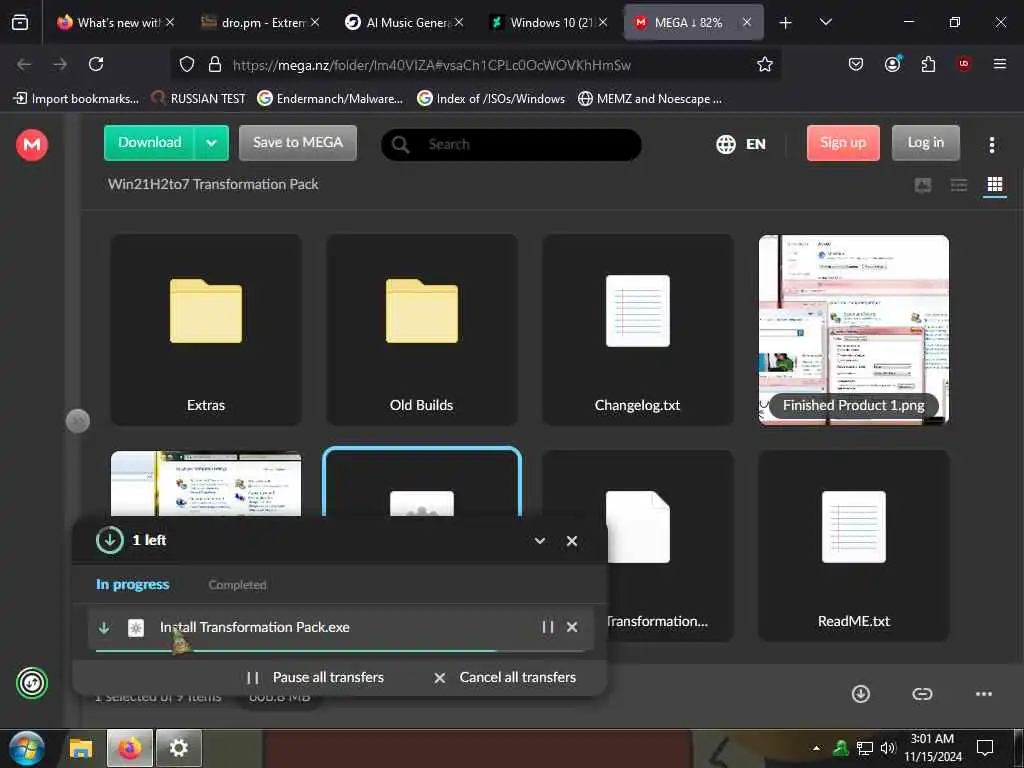Select the ReadME.txt file

point(854,545)
